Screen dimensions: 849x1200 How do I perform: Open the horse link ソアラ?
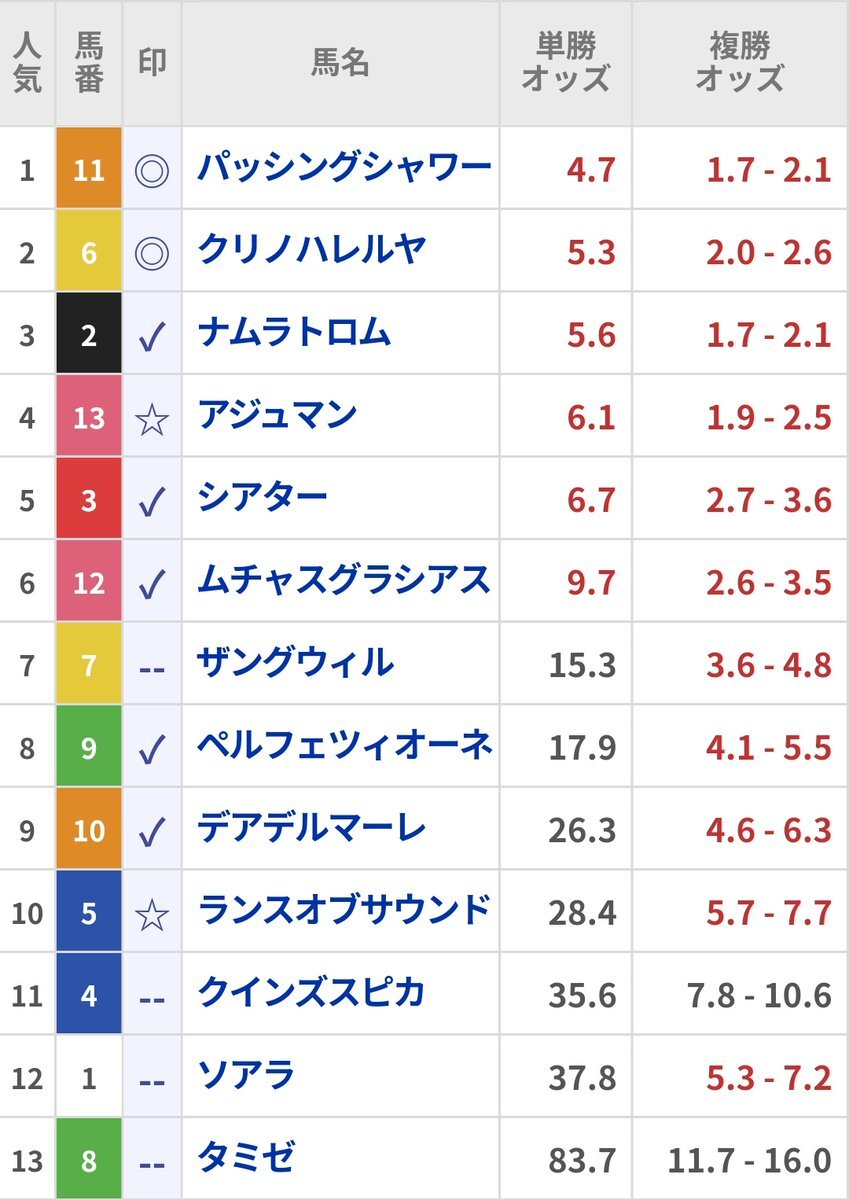(246, 1076)
